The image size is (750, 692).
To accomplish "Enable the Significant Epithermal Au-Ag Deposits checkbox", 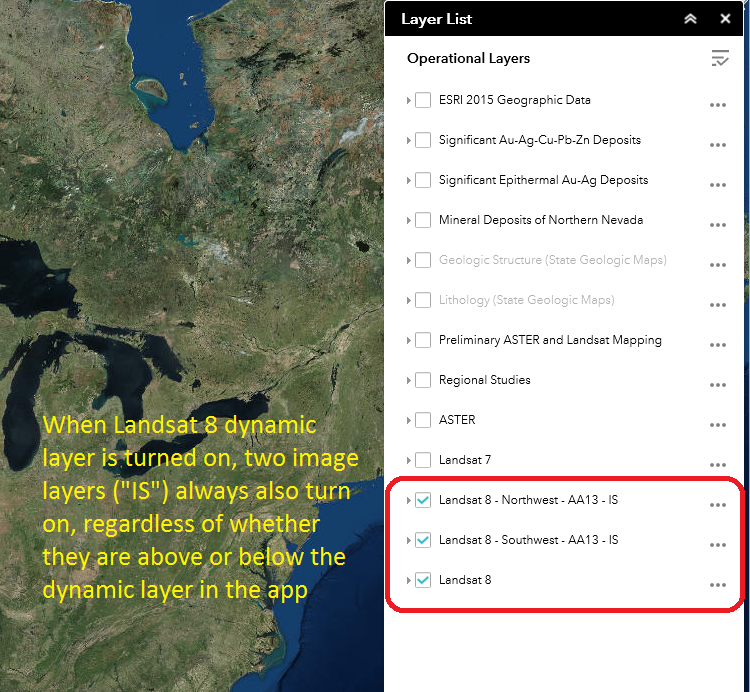I will (423, 180).
